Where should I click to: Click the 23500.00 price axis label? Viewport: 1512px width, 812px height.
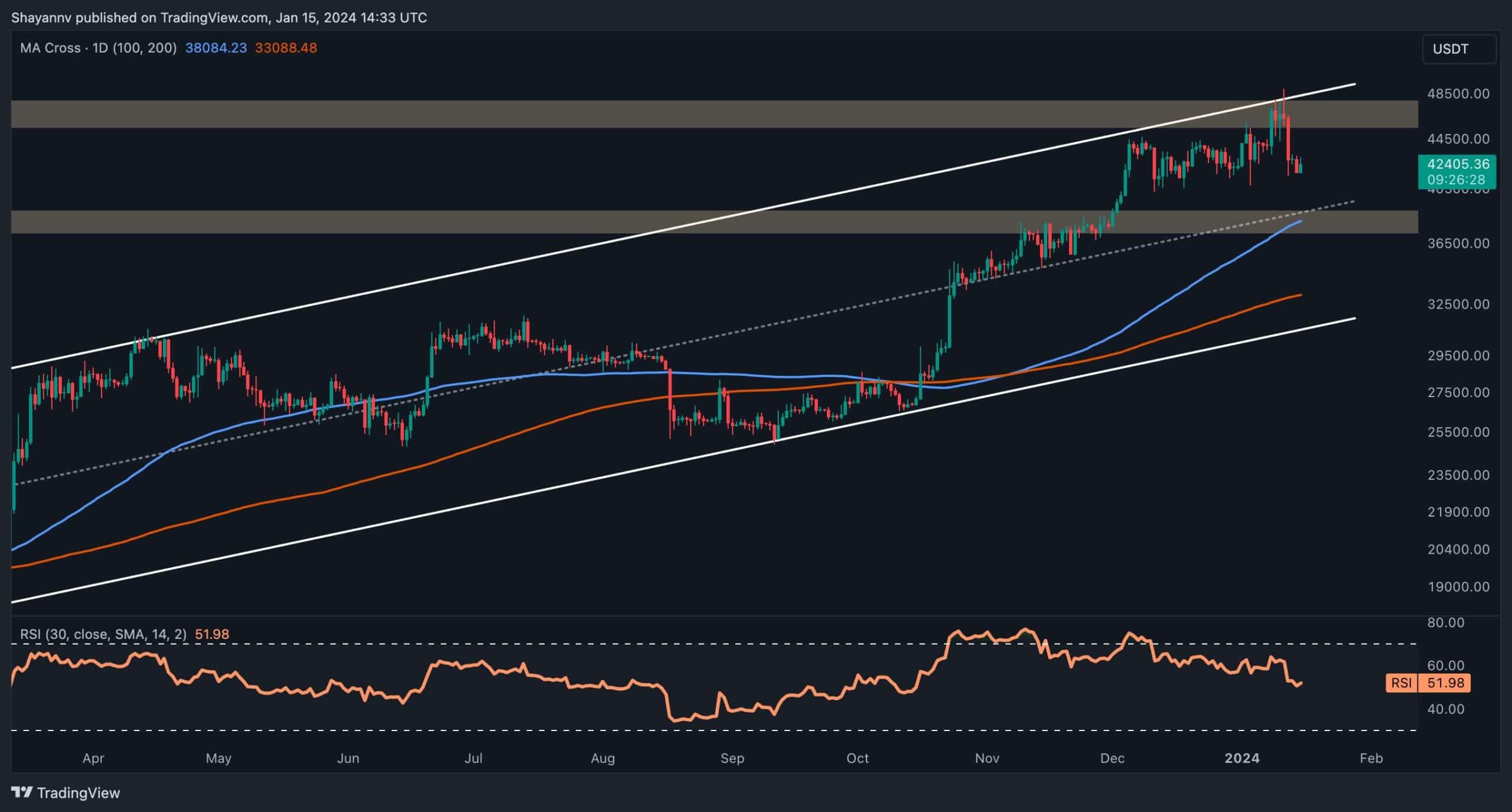pos(1458,475)
